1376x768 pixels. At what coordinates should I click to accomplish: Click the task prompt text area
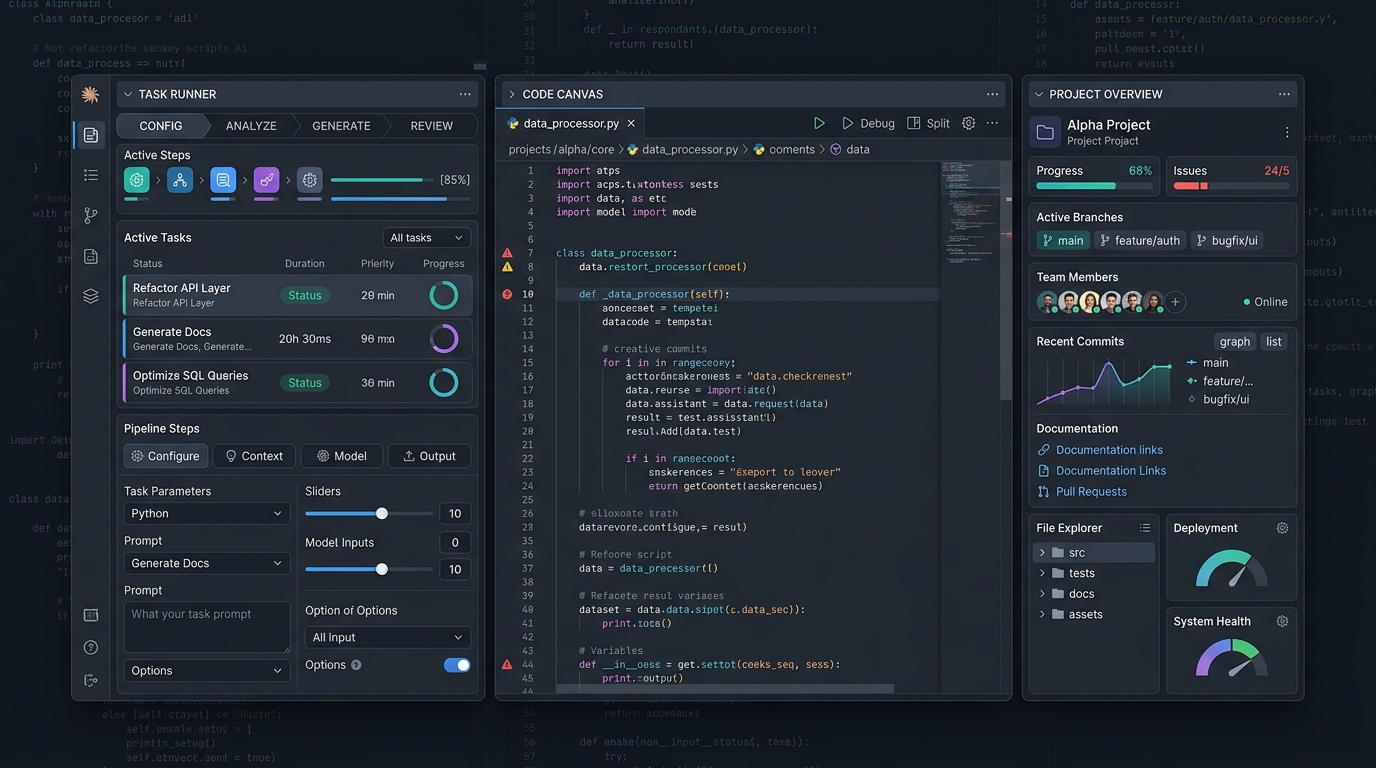pos(207,627)
